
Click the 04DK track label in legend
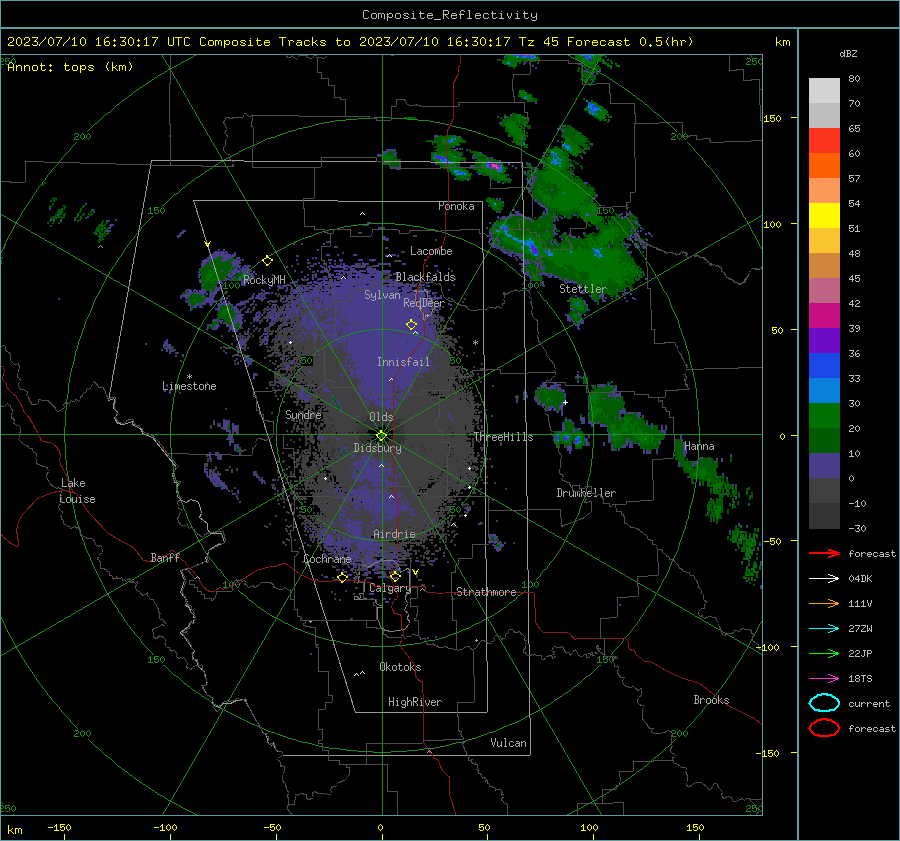pyautogui.click(x=860, y=578)
